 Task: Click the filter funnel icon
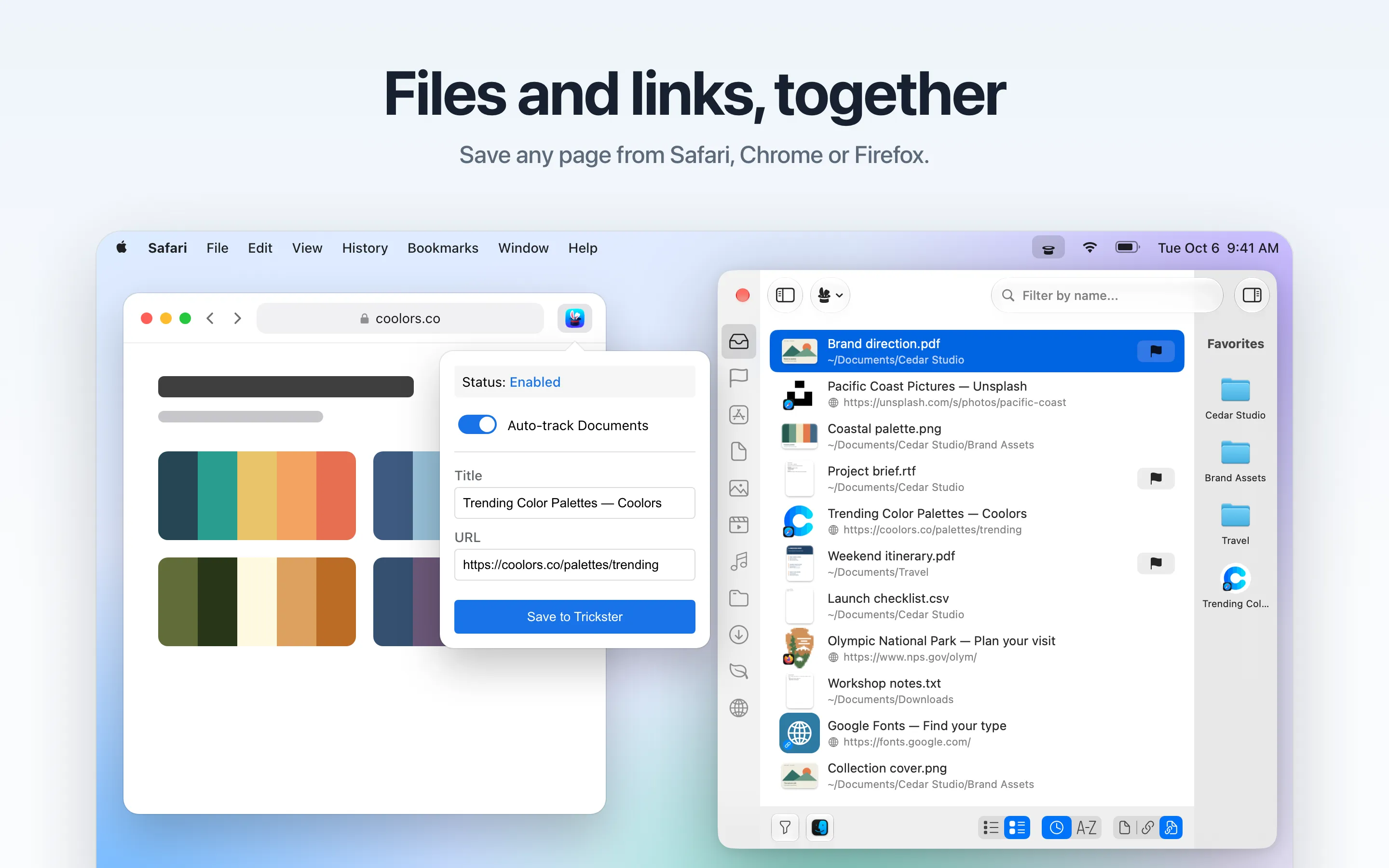[x=785, y=827]
